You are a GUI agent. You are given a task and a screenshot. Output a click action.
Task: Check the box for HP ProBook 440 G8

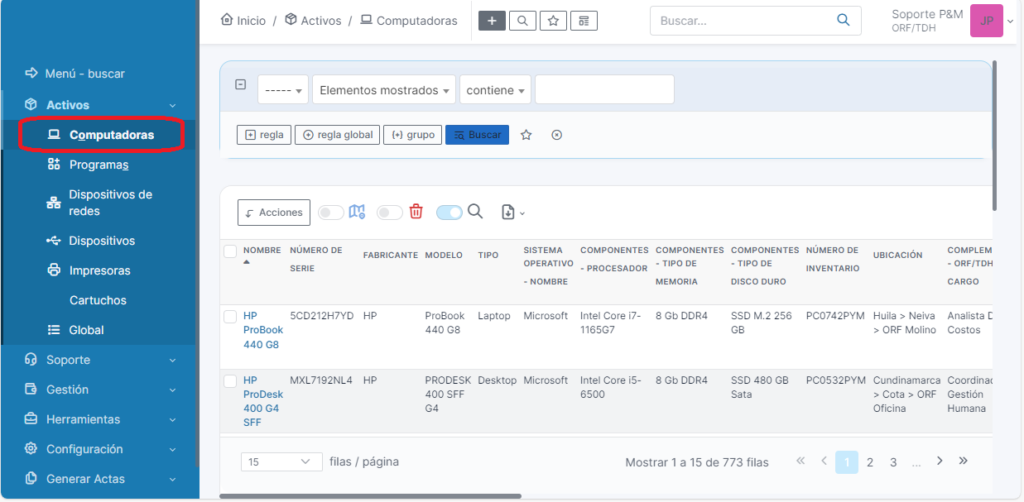click(x=230, y=317)
